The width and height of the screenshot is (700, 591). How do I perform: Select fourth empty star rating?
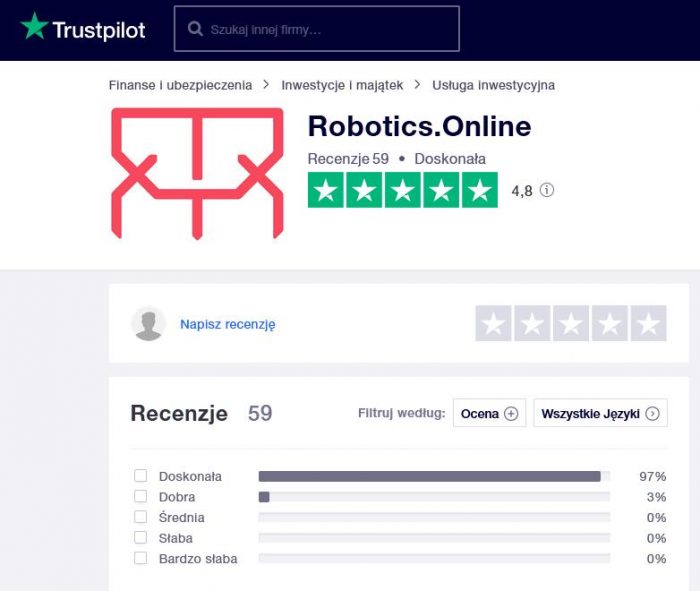coord(610,323)
